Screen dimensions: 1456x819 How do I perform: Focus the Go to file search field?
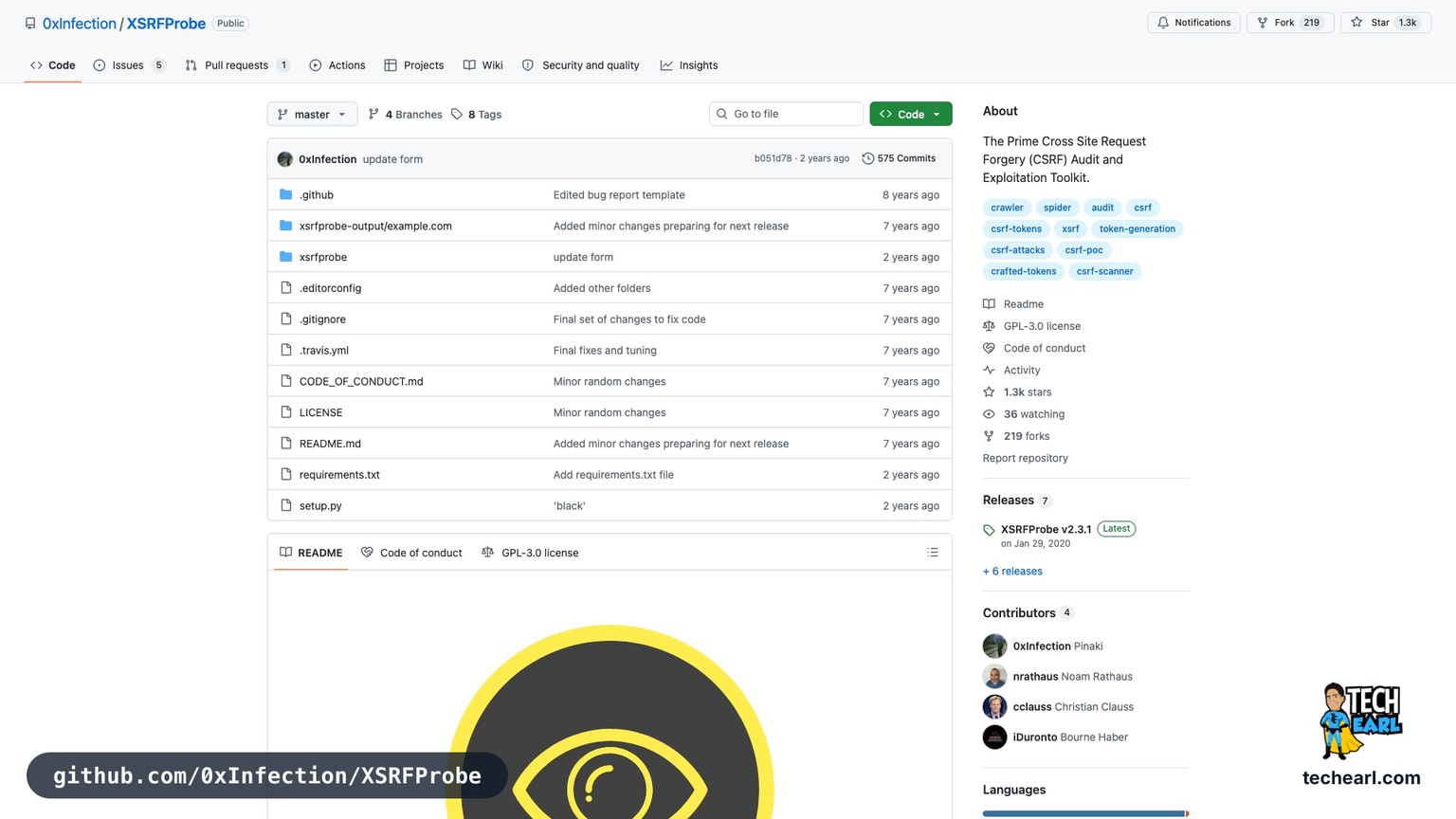coord(786,114)
